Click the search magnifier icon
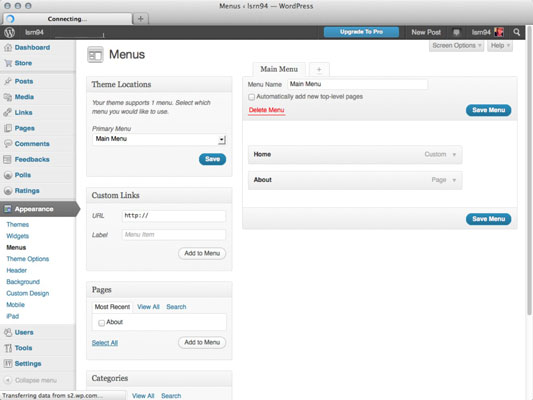The image size is (533, 400). click(x=517, y=32)
